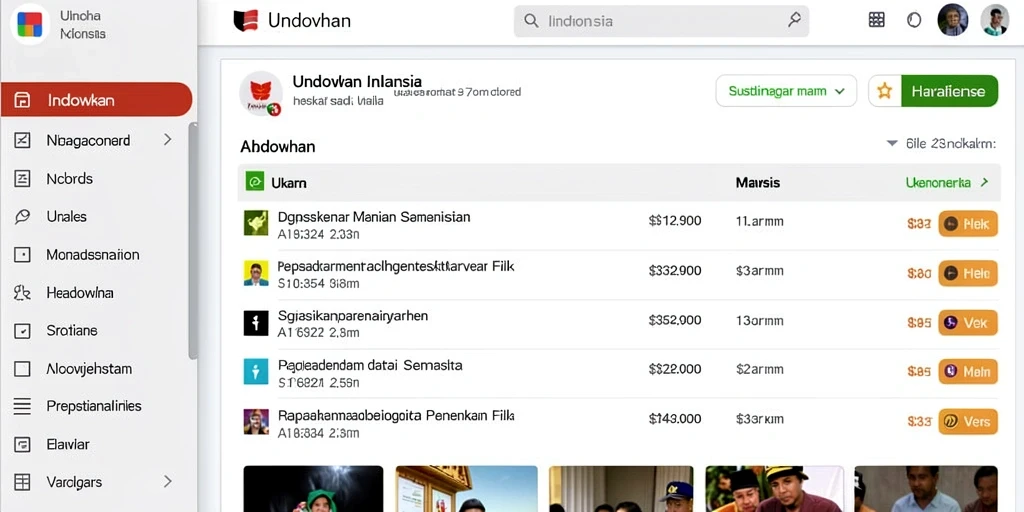1024x512 pixels.
Task: Select the Indowkan sidebar tab
Action: (97, 100)
